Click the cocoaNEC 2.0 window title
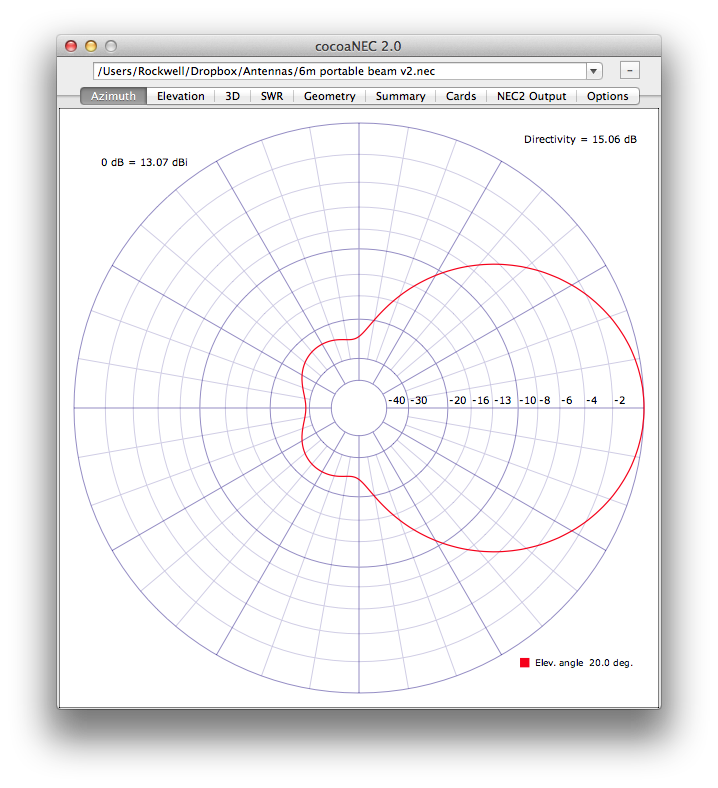This screenshot has height=788, width=718. (x=358, y=46)
